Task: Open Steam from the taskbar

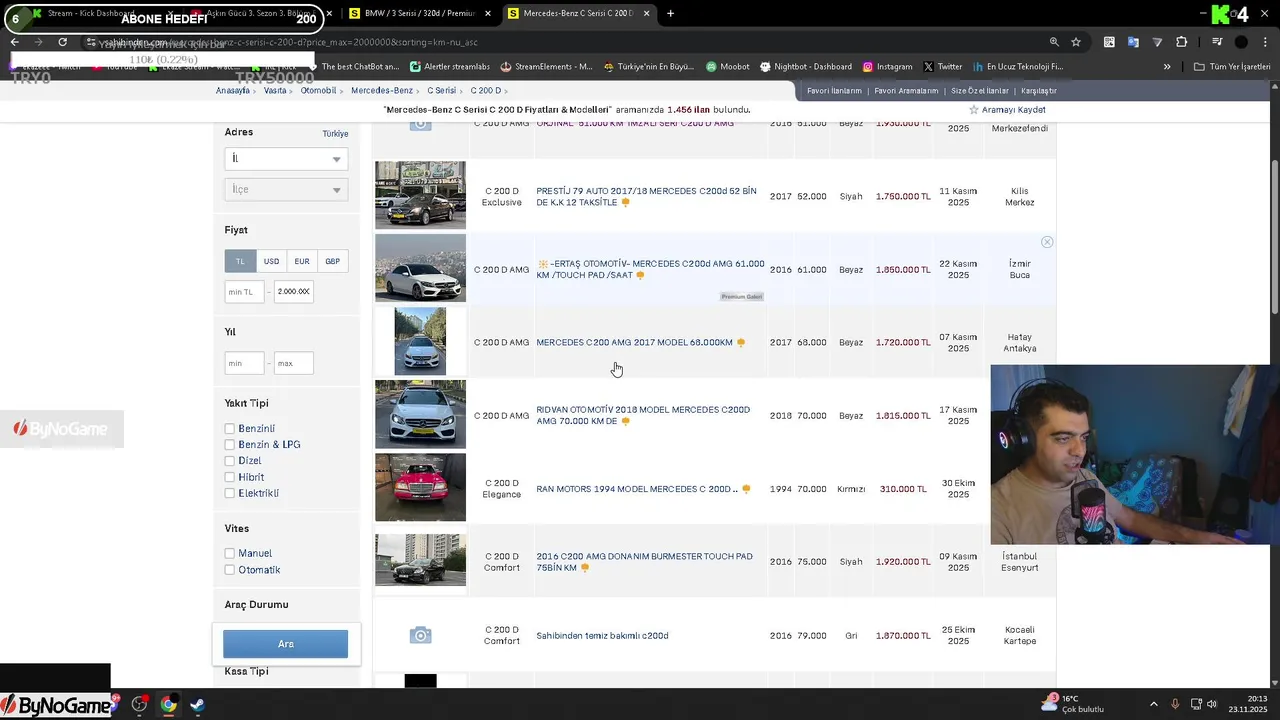Action: 197,704
